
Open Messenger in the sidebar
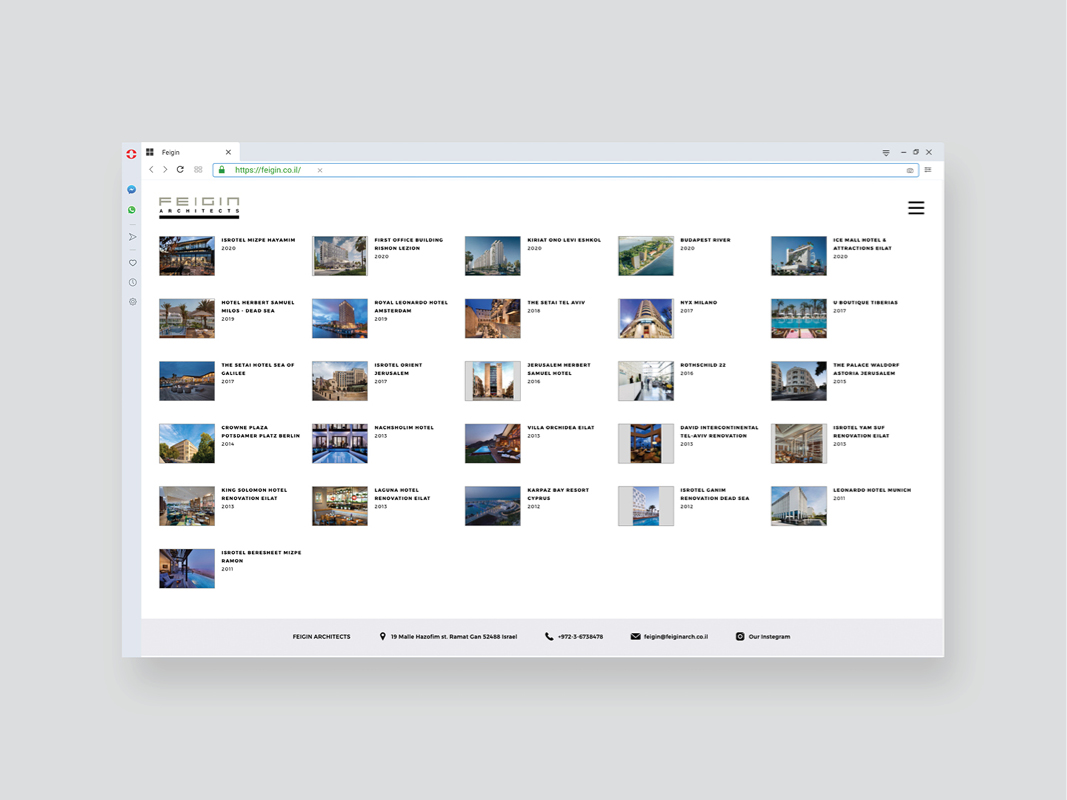tap(132, 190)
